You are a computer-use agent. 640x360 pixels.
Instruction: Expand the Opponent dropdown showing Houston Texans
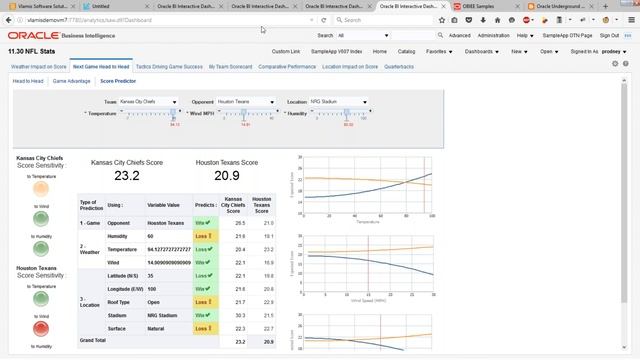point(272,102)
